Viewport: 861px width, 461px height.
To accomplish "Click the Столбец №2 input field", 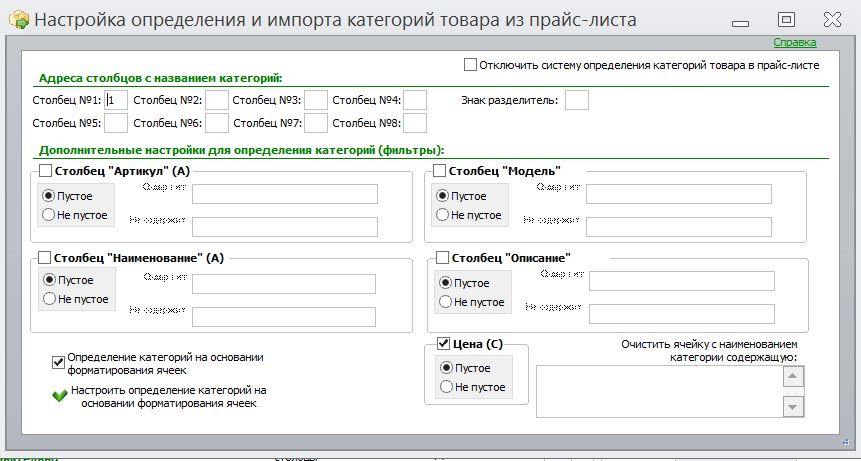I will (217, 100).
